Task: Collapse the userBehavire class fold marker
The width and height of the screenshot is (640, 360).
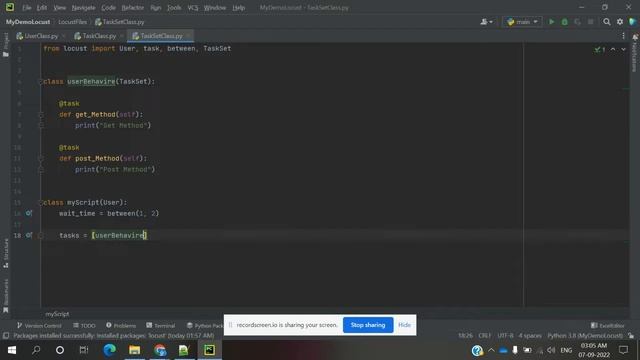Action: point(41,82)
